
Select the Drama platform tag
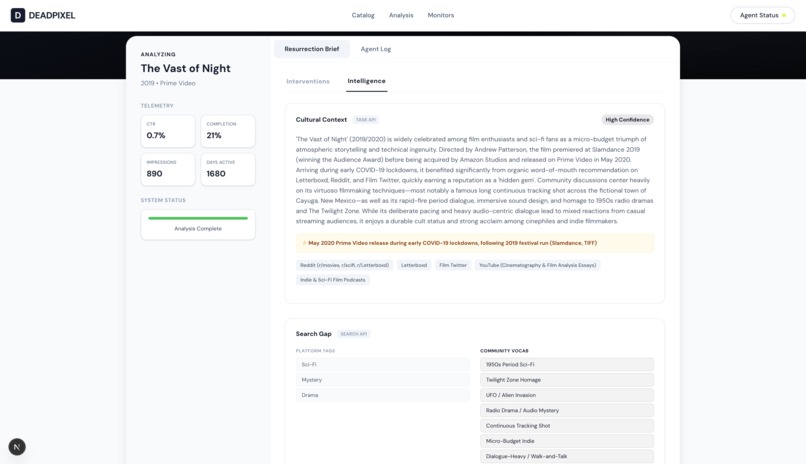click(x=382, y=395)
